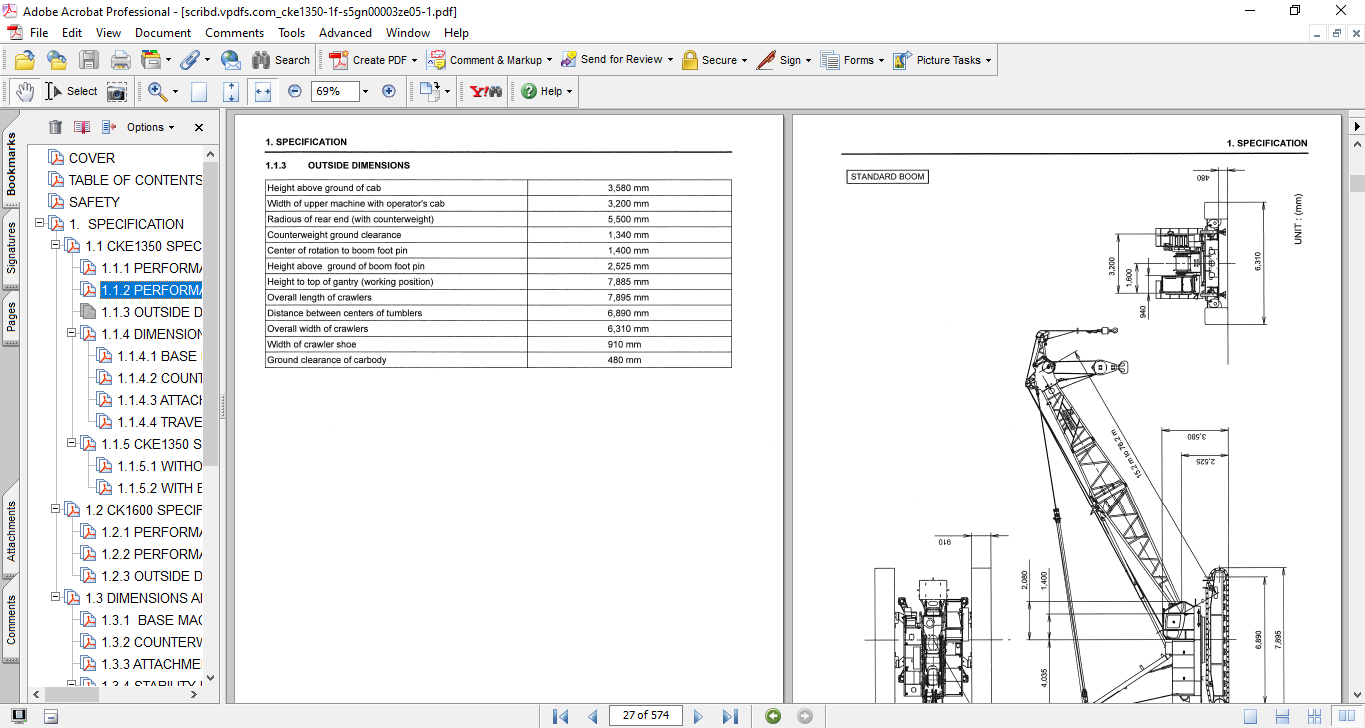The image size is (1365, 728).
Task: Delete selected bookmark with trash icon
Action: click(x=55, y=127)
